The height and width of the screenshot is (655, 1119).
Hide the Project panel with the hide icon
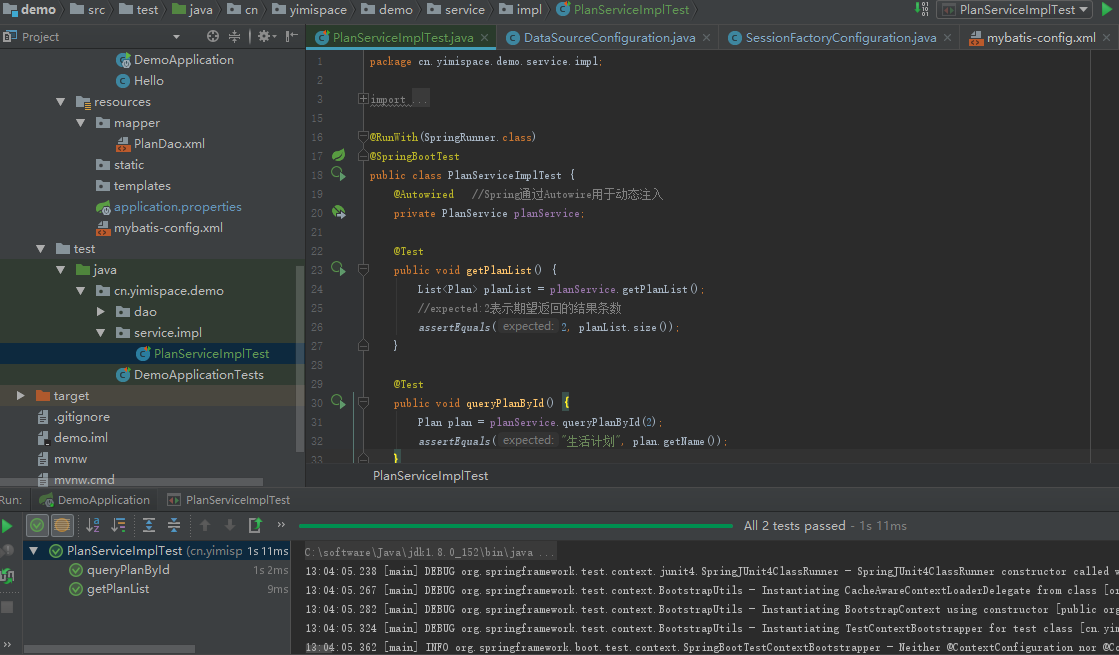(291, 36)
